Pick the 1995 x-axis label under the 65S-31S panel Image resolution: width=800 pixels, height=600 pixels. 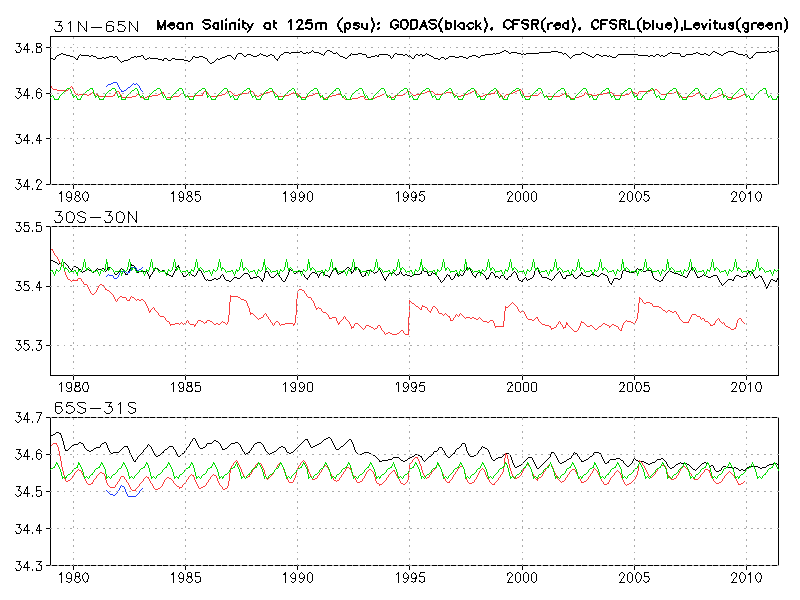[x=410, y=578]
